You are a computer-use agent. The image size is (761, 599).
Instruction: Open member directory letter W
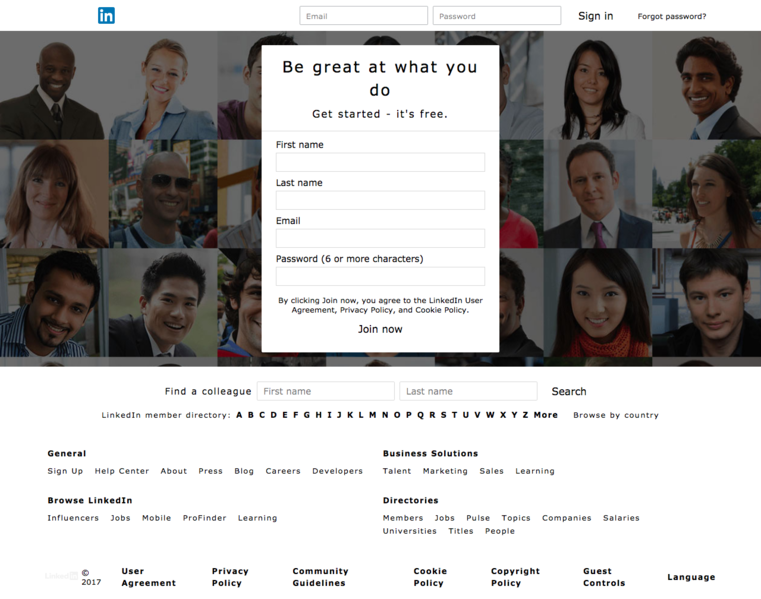[x=490, y=415]
